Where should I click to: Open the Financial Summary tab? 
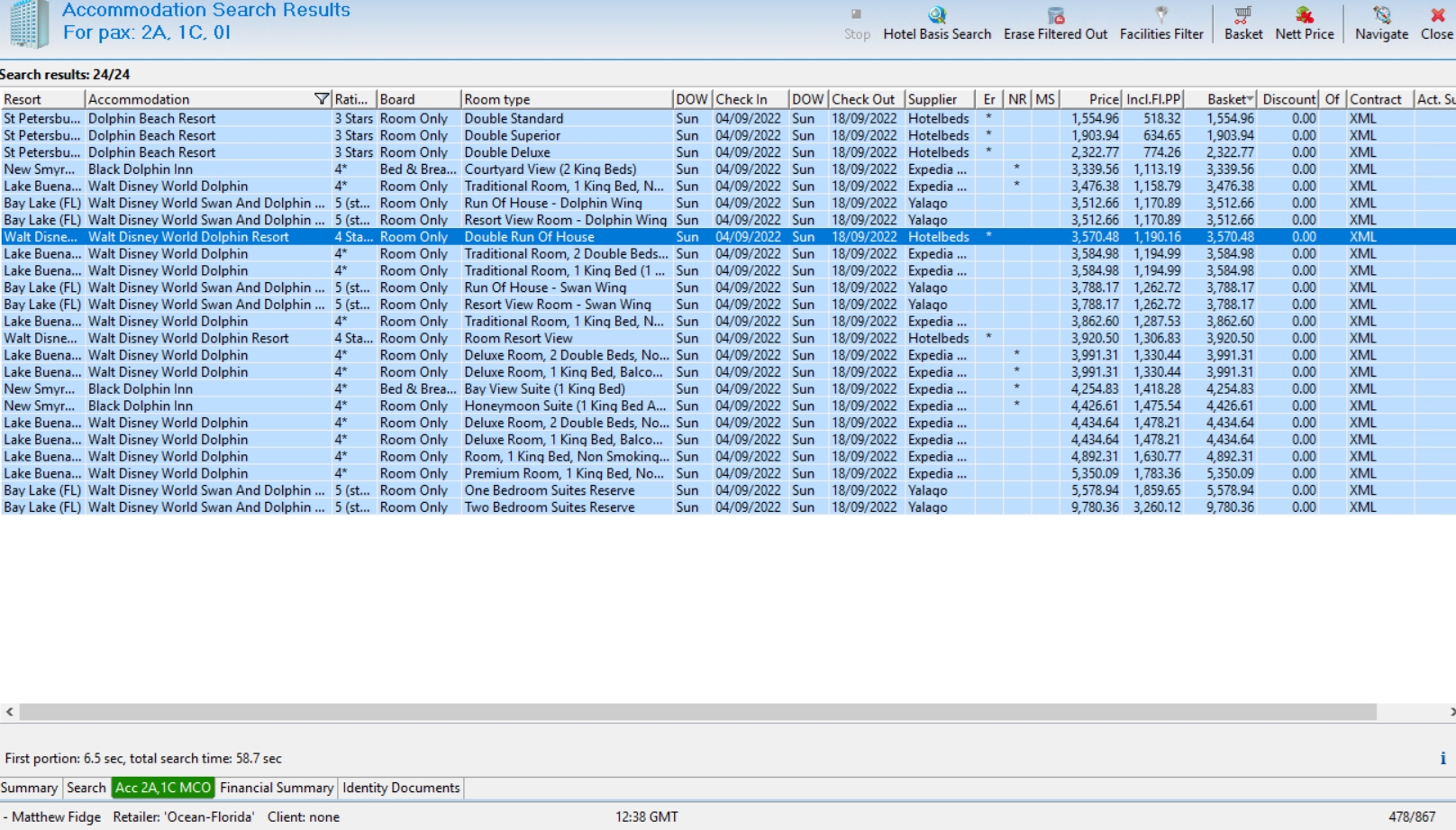coord(277,788)
